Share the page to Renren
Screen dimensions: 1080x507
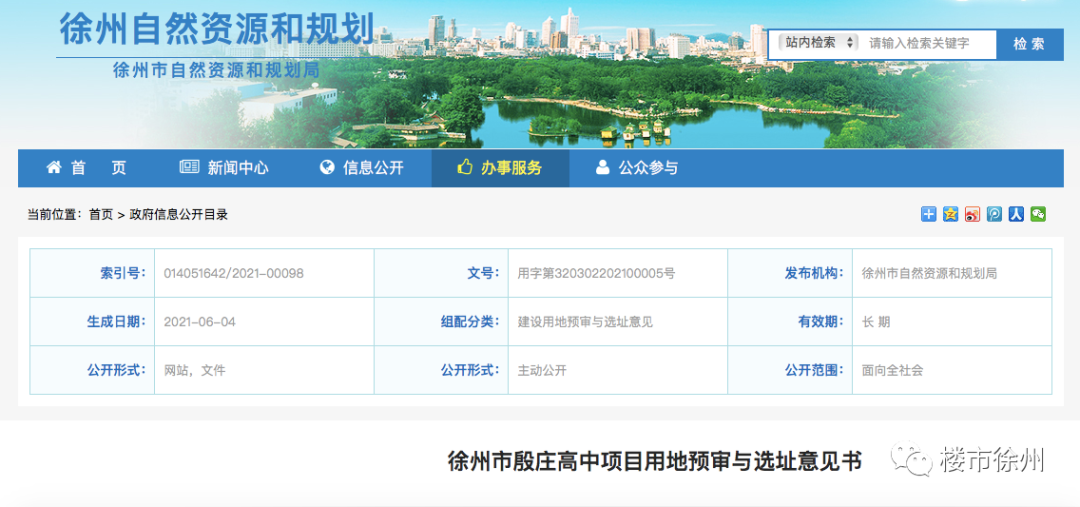(x=1016, y=214)
